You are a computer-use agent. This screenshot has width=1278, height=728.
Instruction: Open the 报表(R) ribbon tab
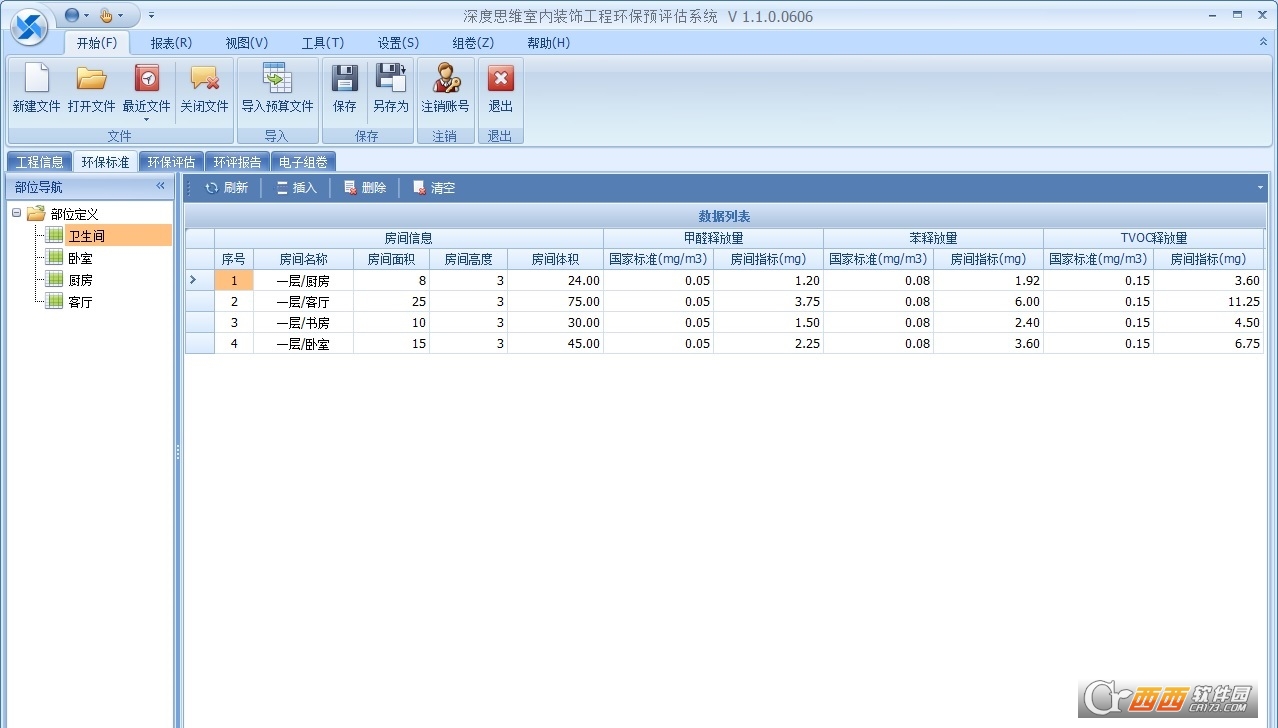click(171, 43)
